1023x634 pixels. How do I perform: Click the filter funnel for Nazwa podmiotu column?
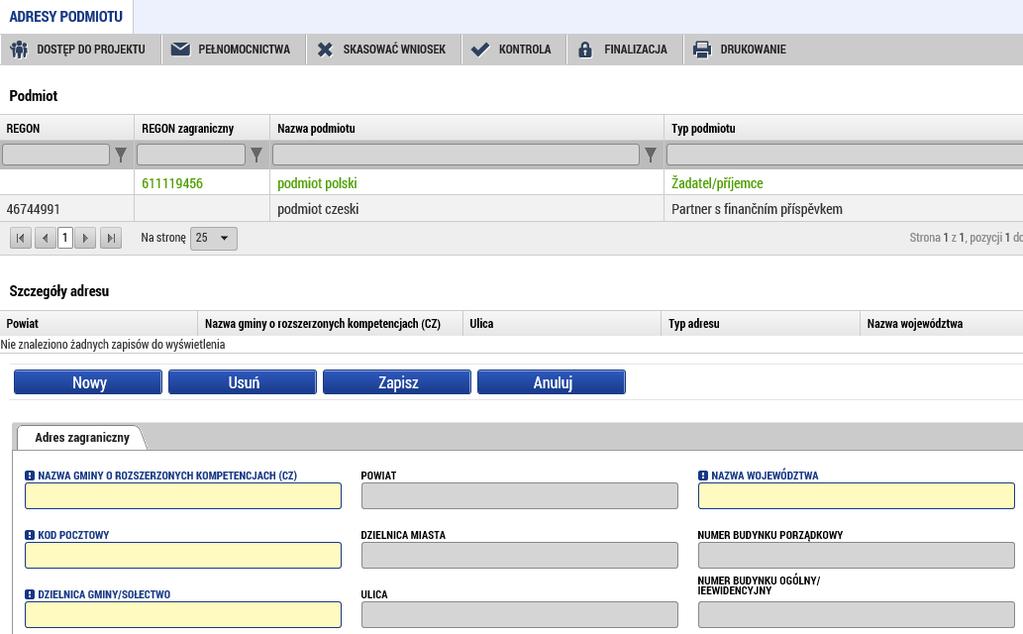pyautogui.click(x=650, y=155)
